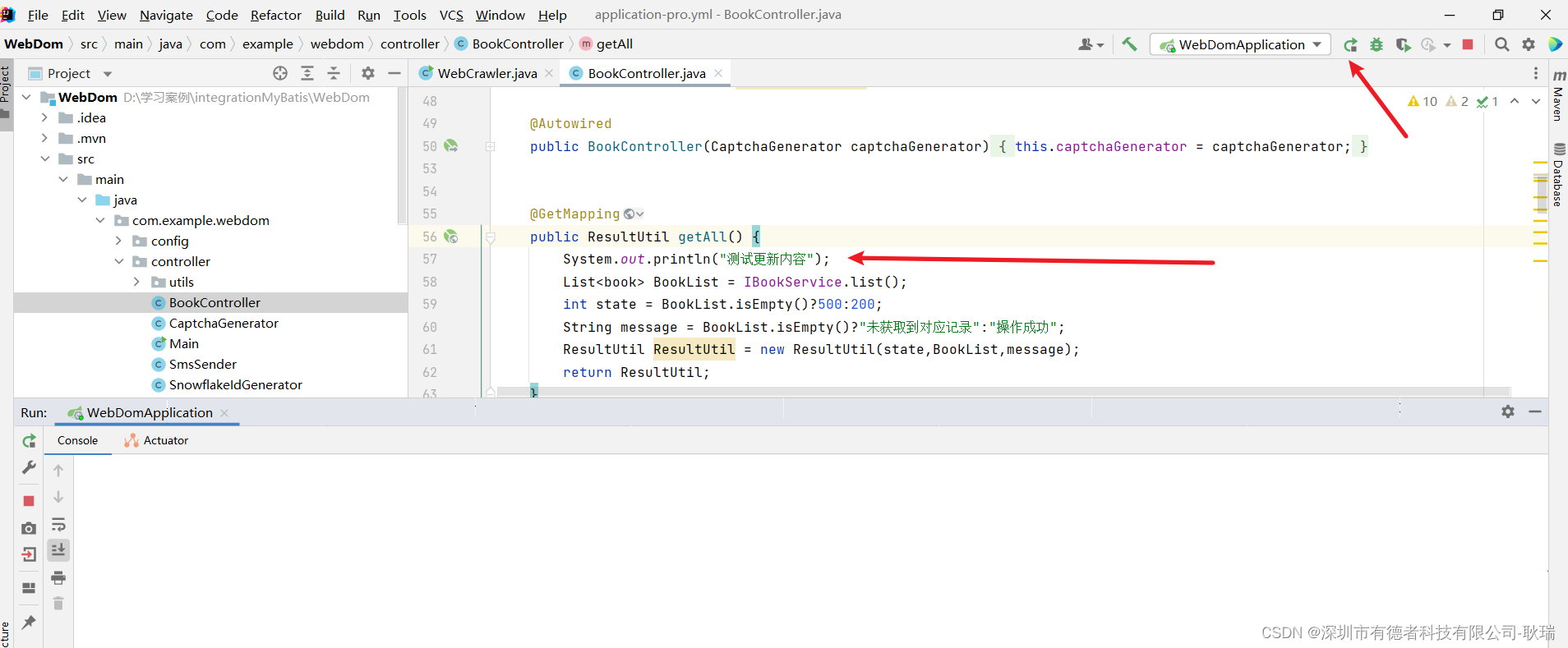Viewport: 1568px width, 648px height.
Task: Stop the running application in toolbar
Action: point(1468,44)
